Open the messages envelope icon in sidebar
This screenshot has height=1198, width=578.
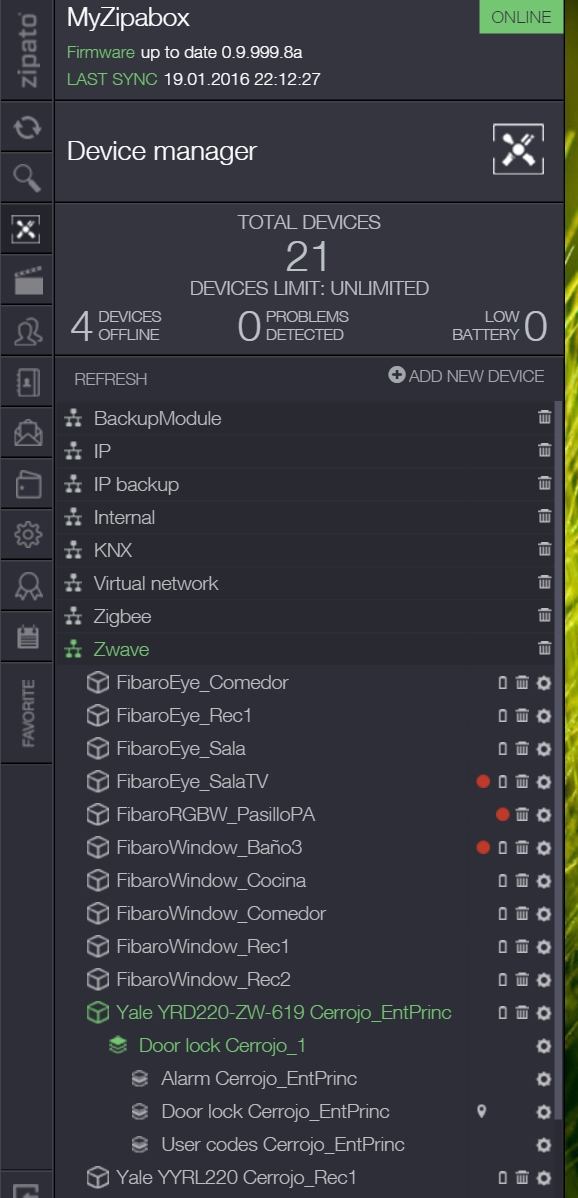click(27, 432)
